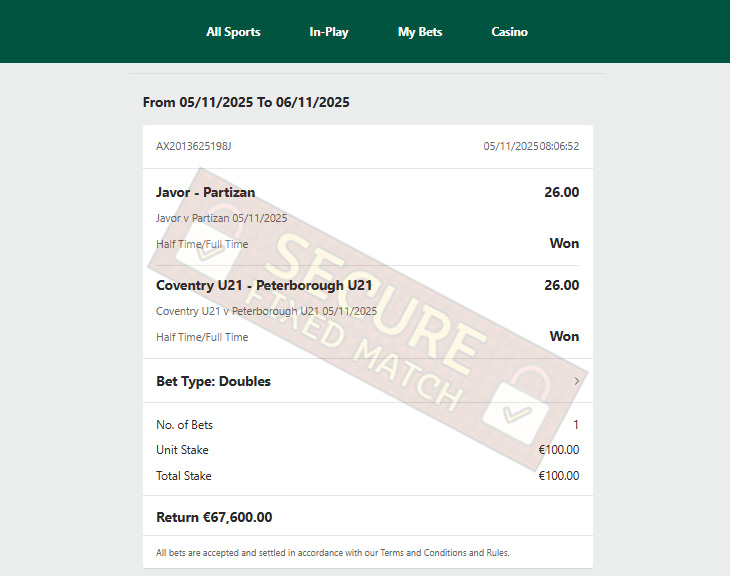Select bet reference AX2013625198J
This screenshot has width=730, height=576.
coord(194,146)
